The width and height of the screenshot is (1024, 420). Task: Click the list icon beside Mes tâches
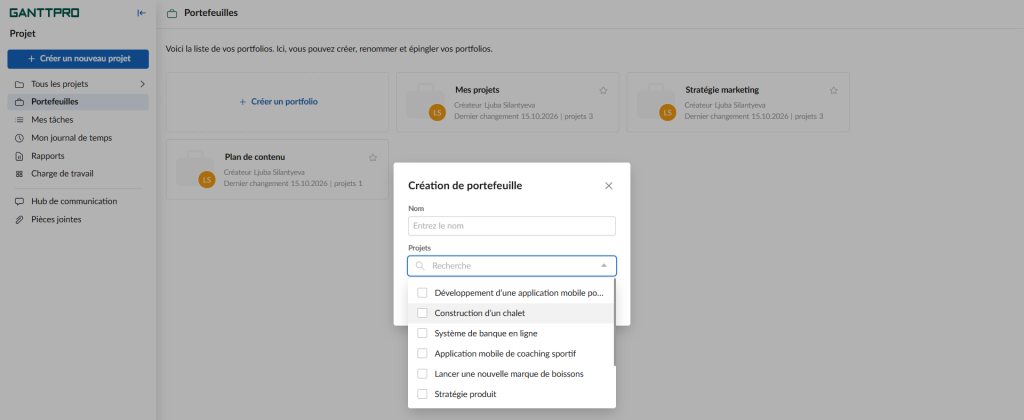19,120
